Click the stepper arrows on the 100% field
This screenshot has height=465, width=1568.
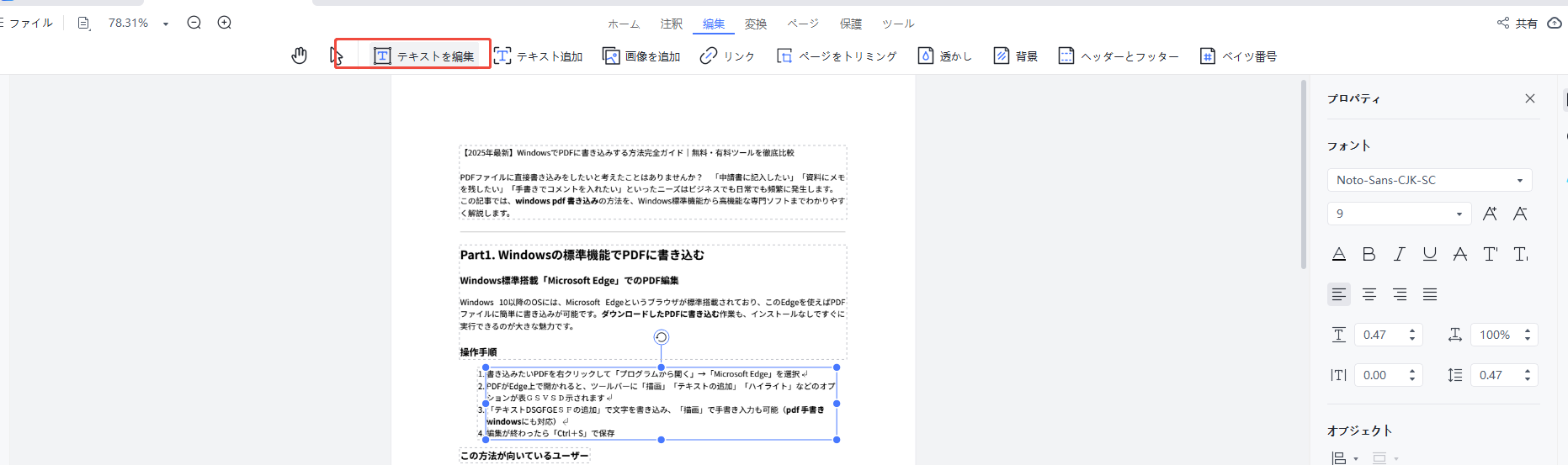click(1528, 335)
